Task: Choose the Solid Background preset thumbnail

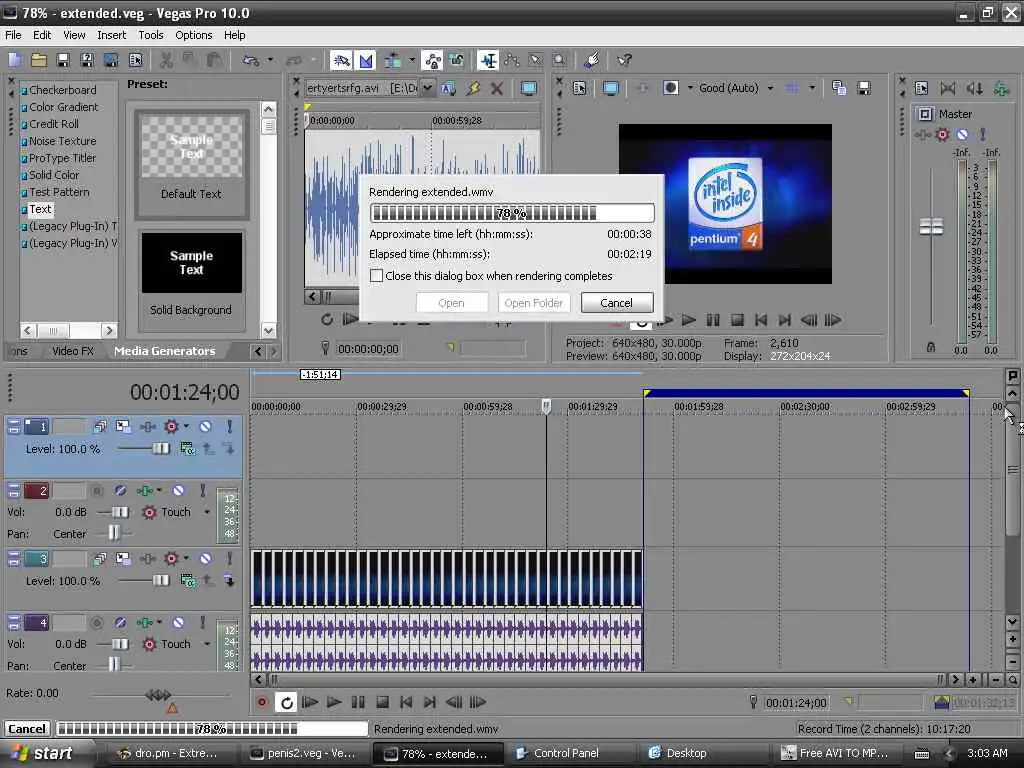Action: click(191, 263)
